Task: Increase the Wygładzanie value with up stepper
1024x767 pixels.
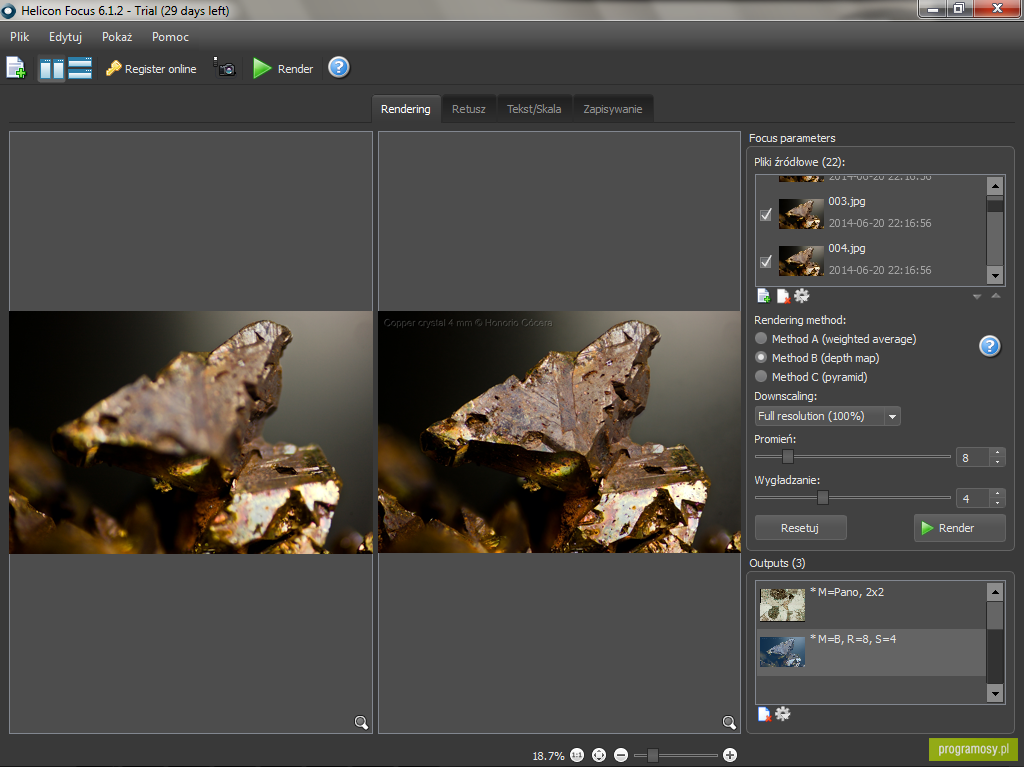Action: 997,494
